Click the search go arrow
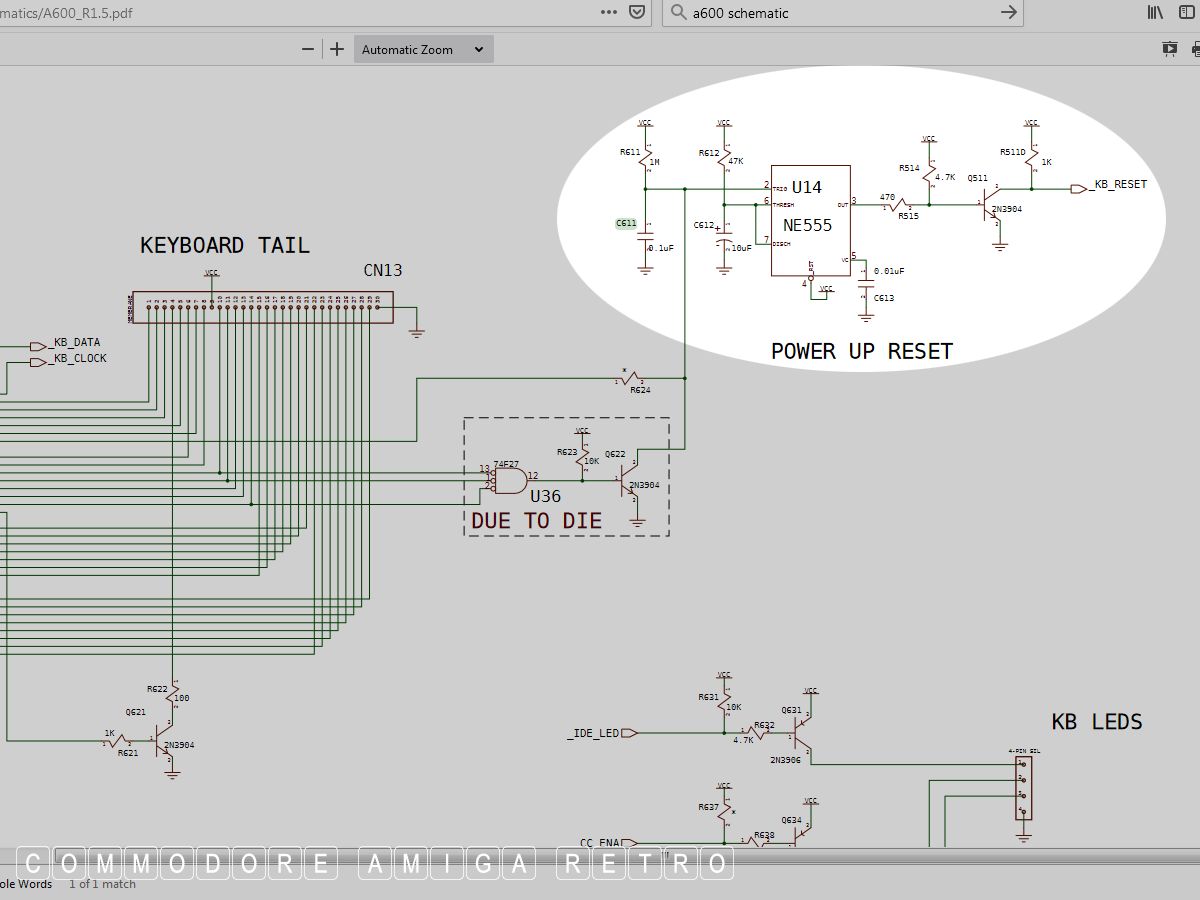The height and width of the screenshot is (900, 1200). [x=1009, y=12]
